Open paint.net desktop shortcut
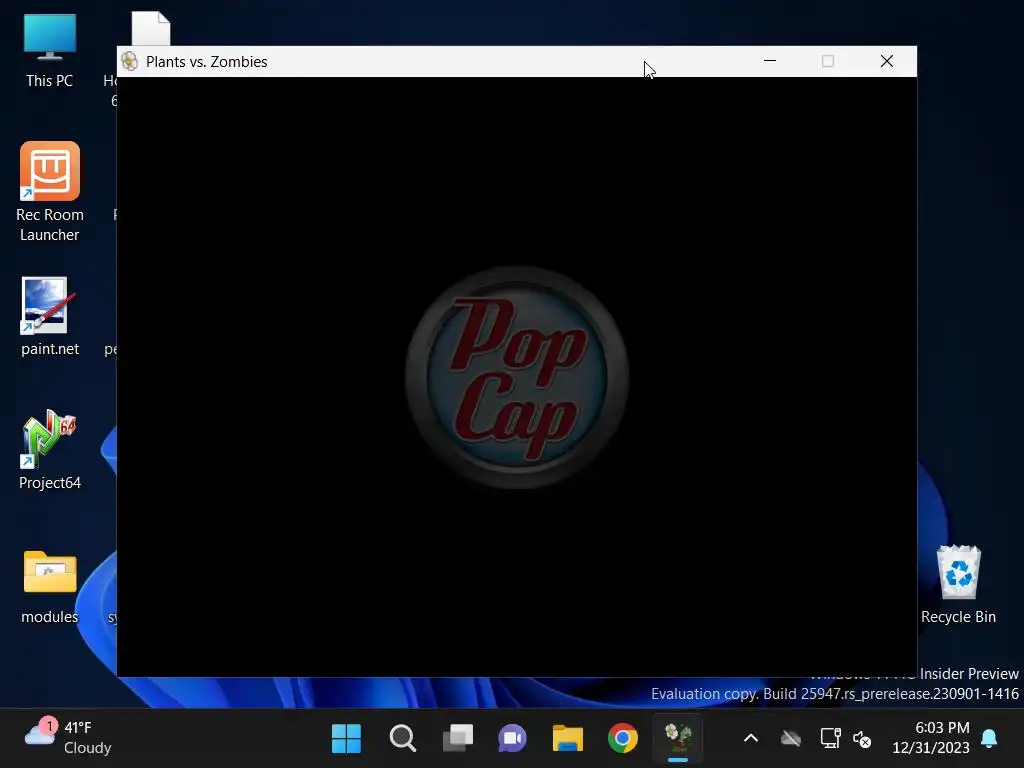The width and height of the screenshot is (1024, 768). (50, 317)
